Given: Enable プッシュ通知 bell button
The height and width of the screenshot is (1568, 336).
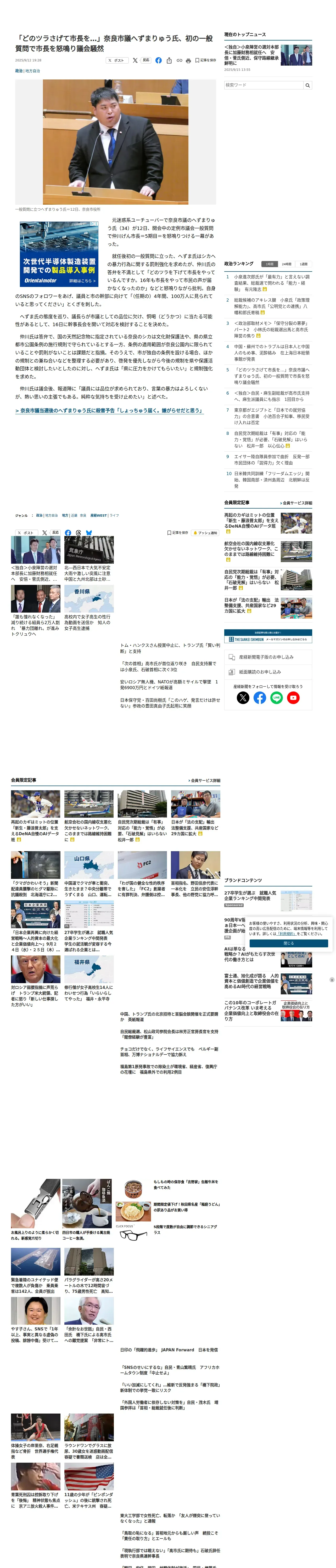Looking at the screenshot, I should pos(205,533).
